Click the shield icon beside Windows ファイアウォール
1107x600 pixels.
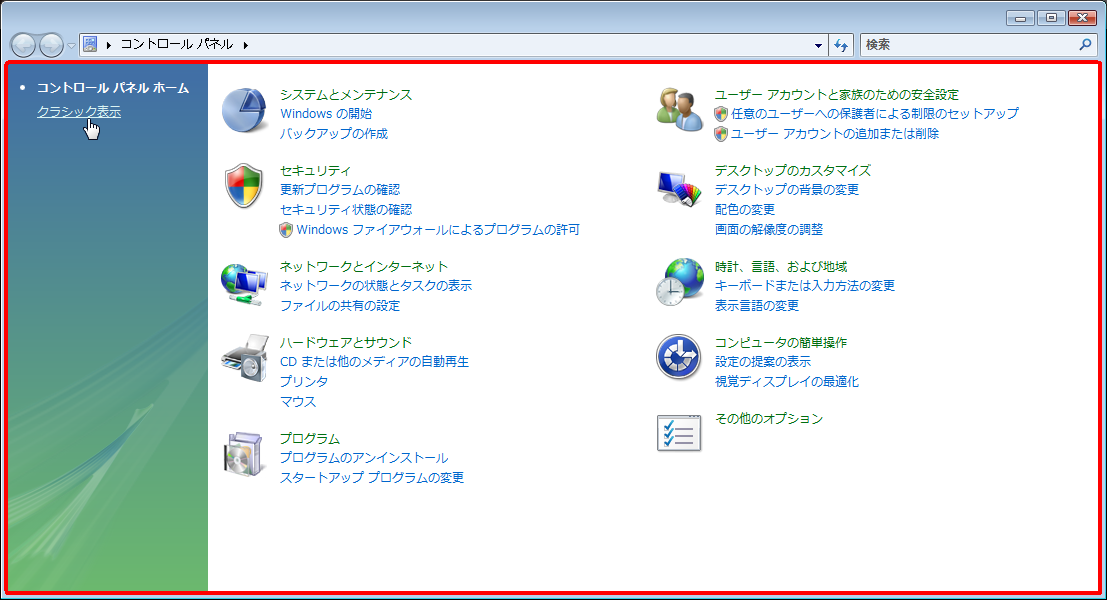click(286, 229)
